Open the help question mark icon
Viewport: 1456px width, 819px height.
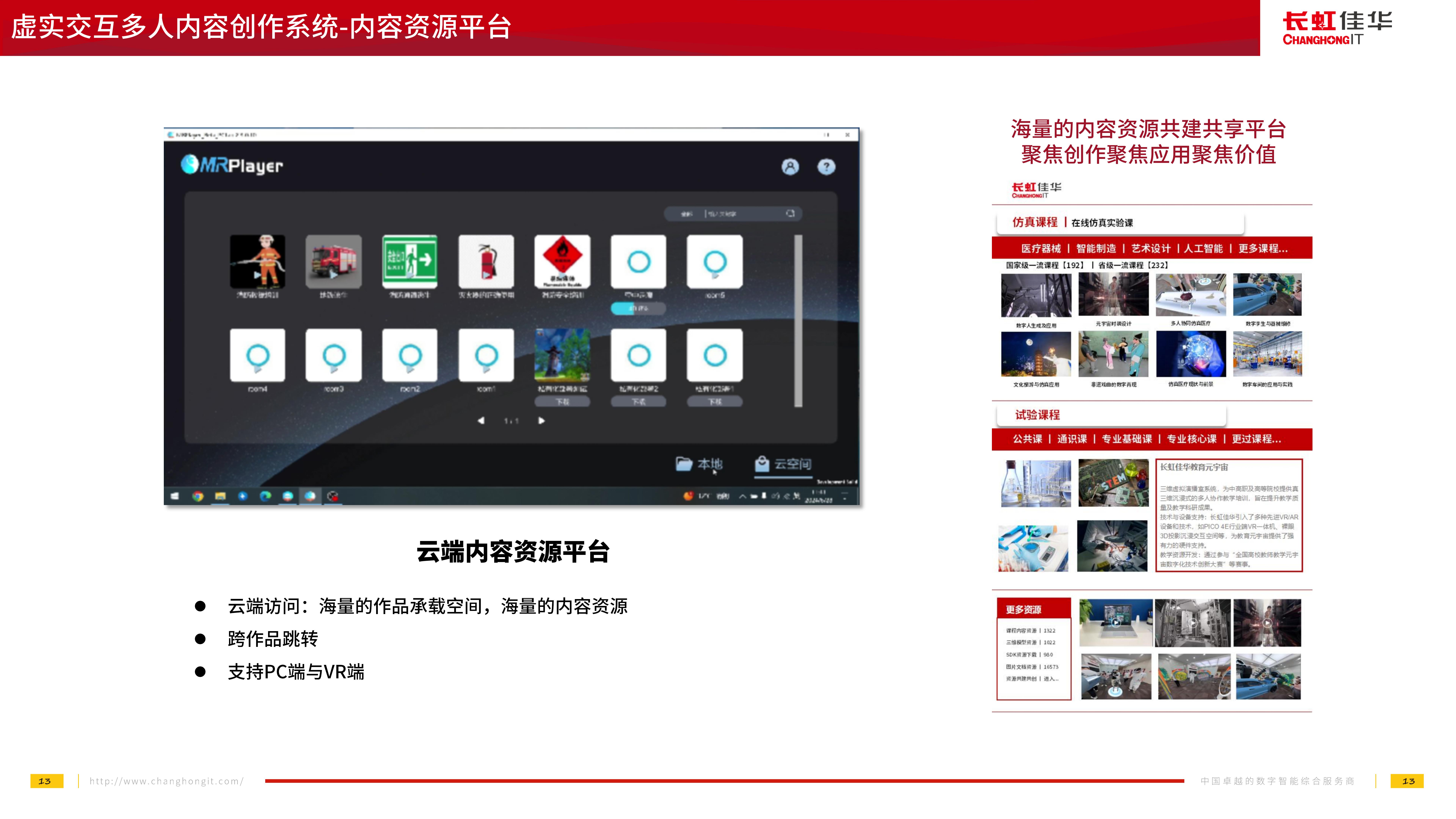(826, 167)
